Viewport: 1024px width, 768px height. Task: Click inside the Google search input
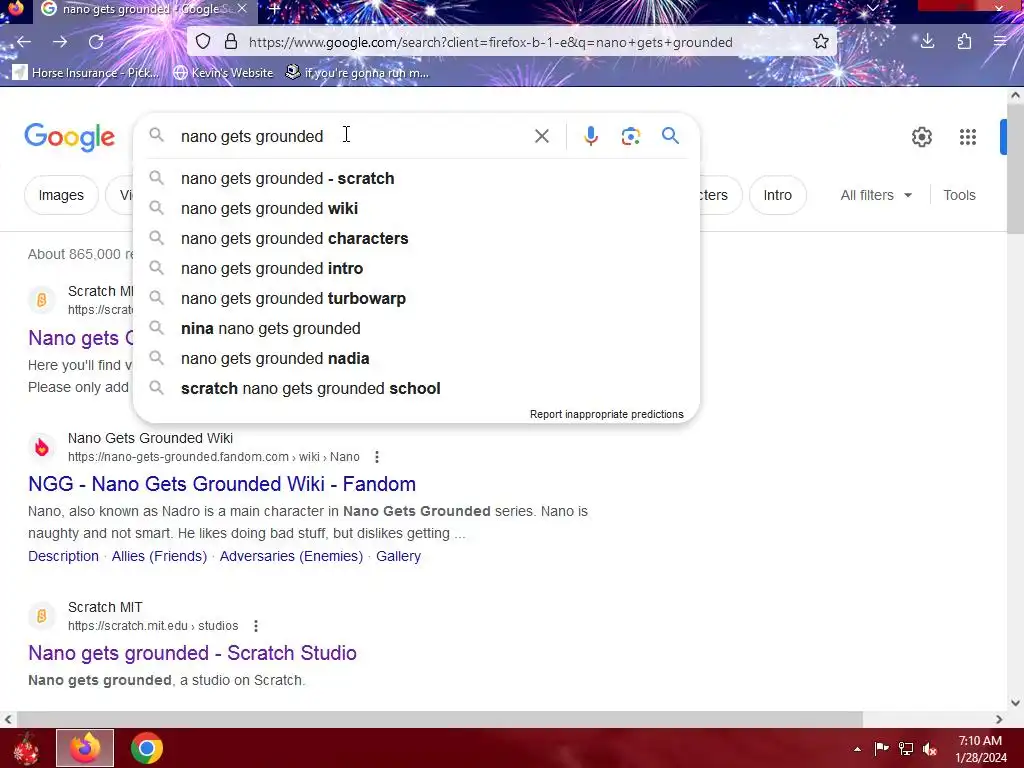pyautogui.click(x=353, y=136)
